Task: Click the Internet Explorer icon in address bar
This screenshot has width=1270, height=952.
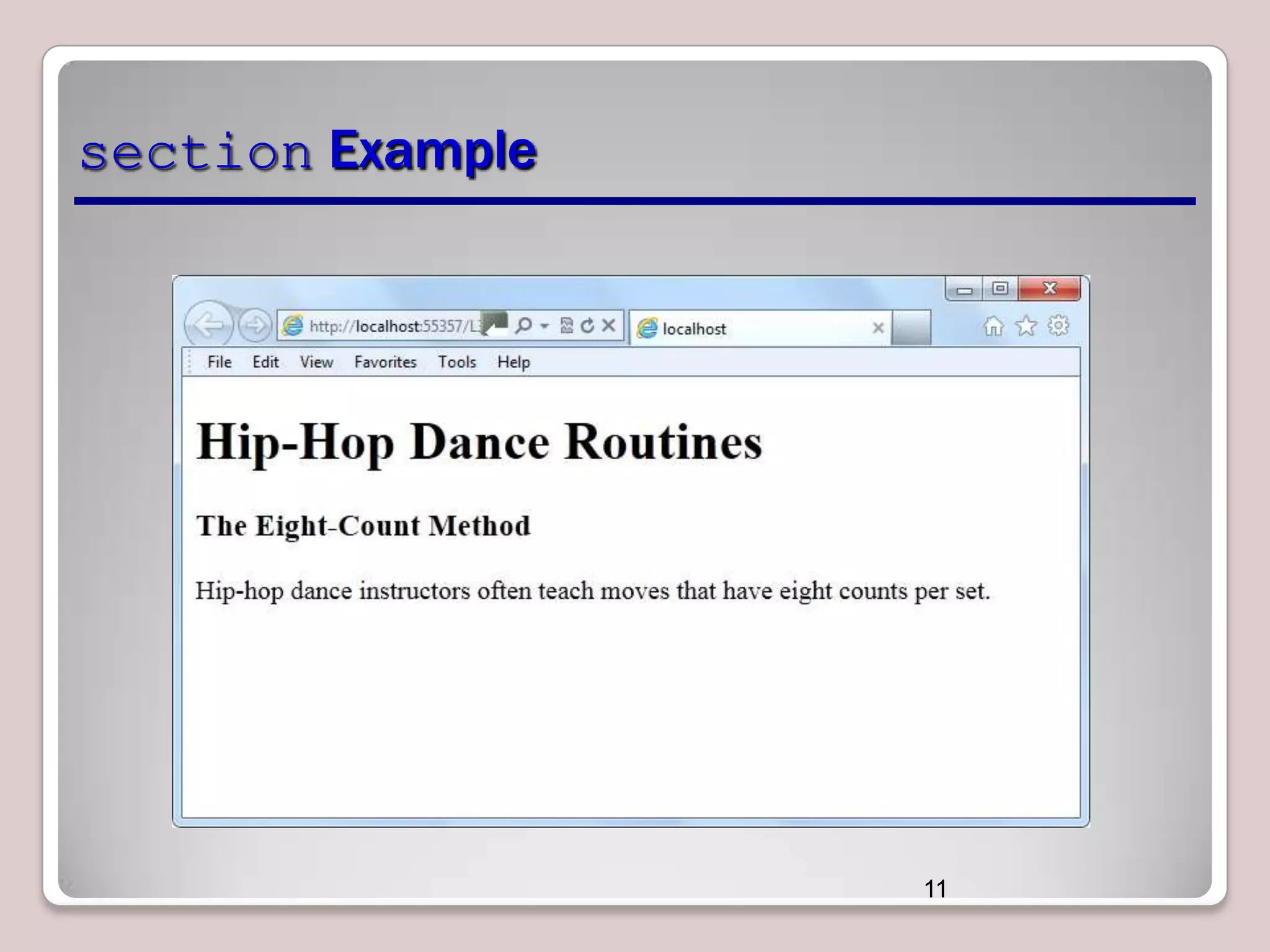Action: (x=293, y=325)
